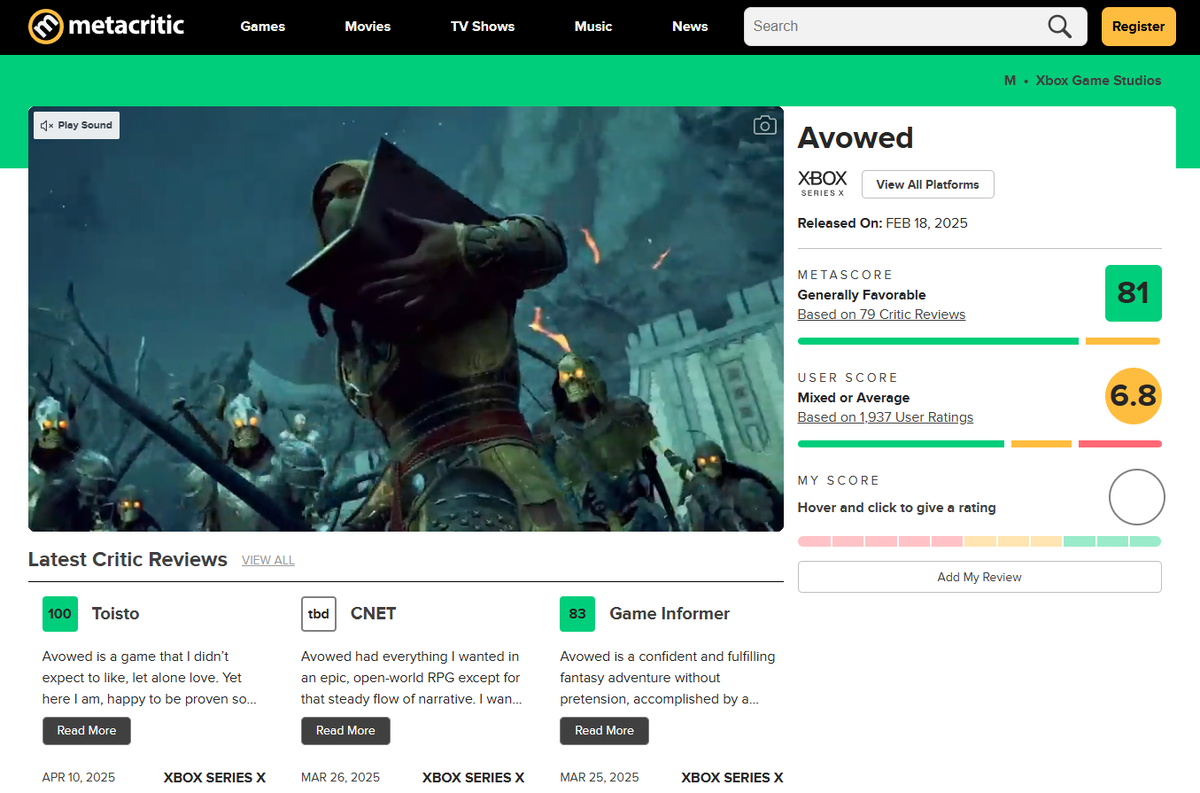Click the Game Informer review excerpt text
This screenshot has width=1200, height=793.
pyautogui.click(x=668, y=678)
